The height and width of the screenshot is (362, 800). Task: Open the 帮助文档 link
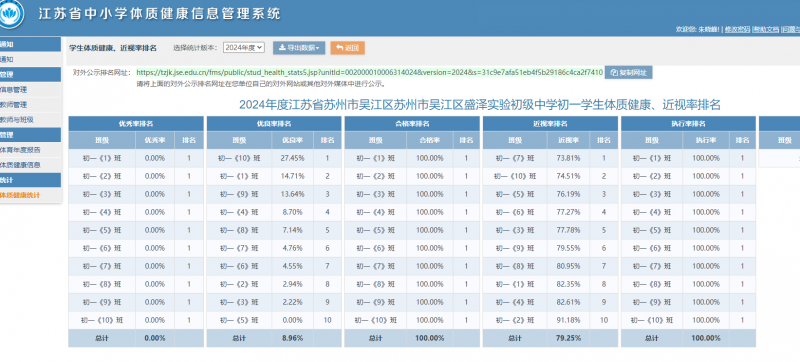click(766, 30)
